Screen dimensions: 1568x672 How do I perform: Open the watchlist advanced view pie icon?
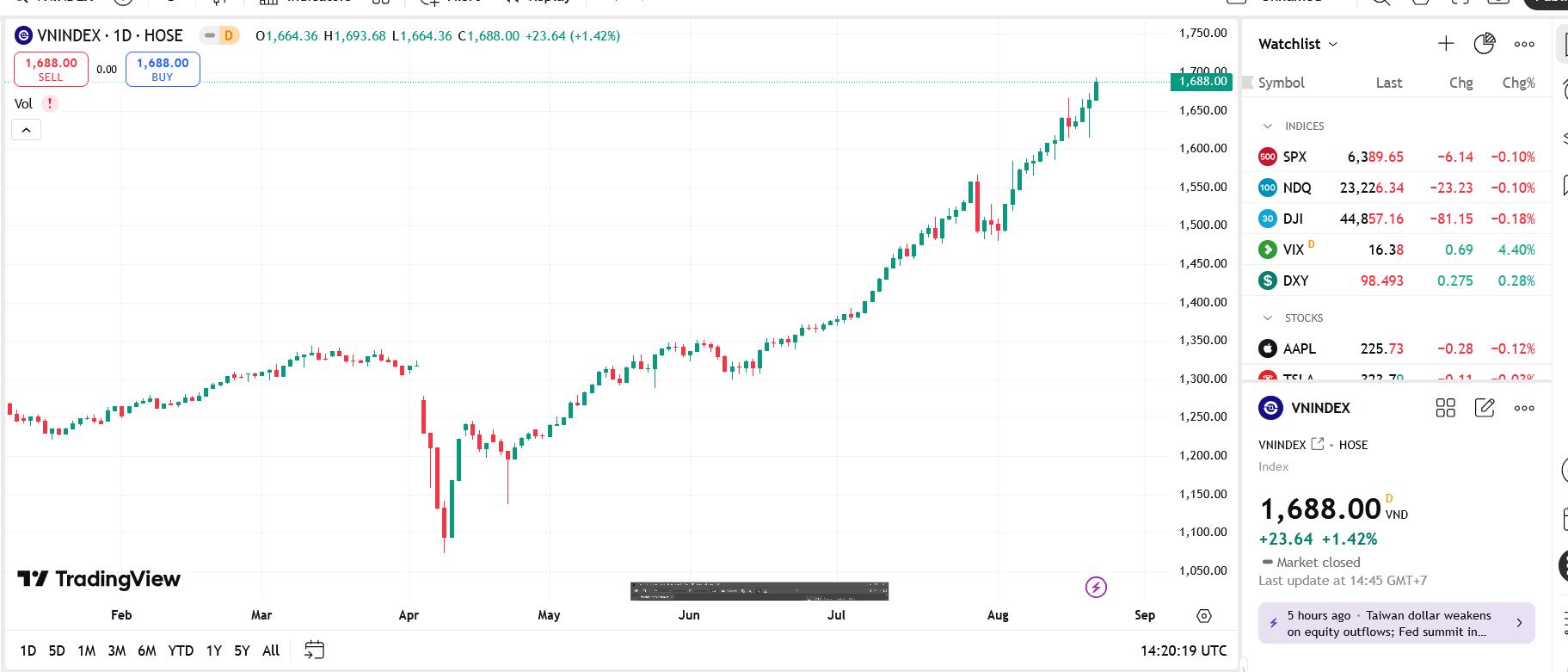tap(1485, 44)
